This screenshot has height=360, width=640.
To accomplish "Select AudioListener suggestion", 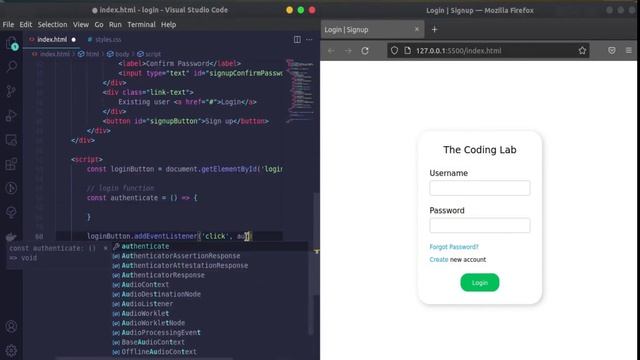I will (210, 304).
